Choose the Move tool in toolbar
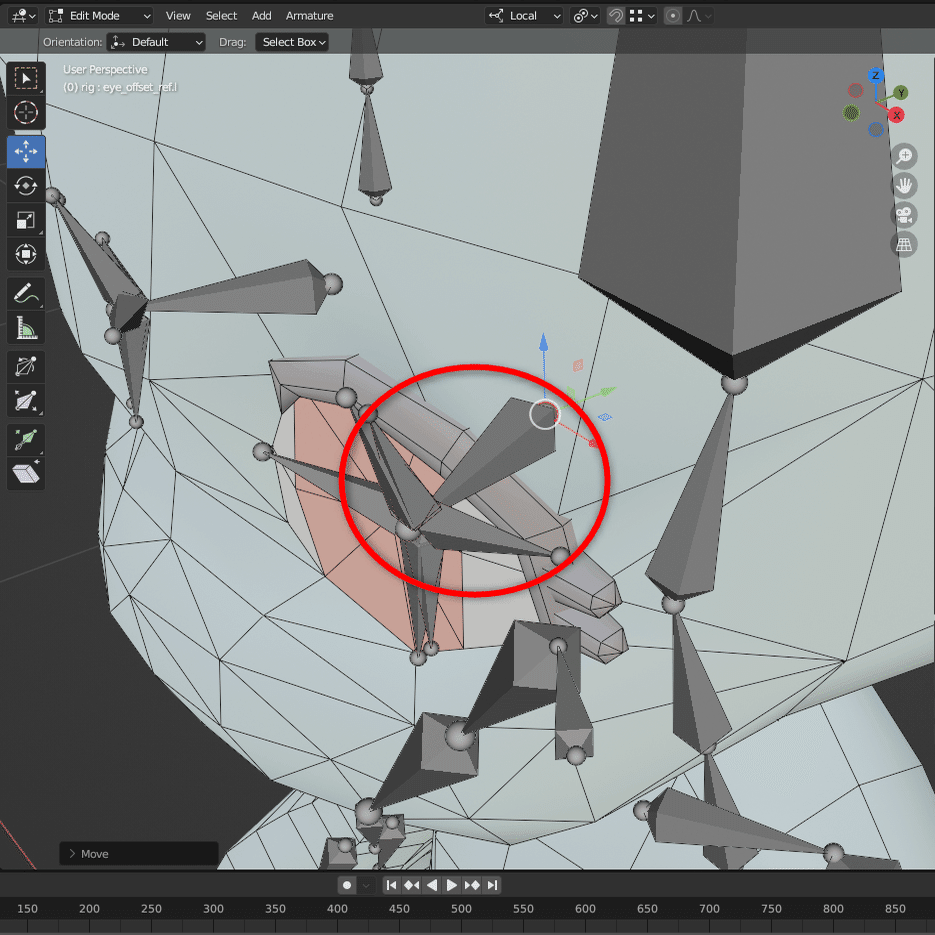Viewport: 935px width, 935px height. click(x=26, y=151)
